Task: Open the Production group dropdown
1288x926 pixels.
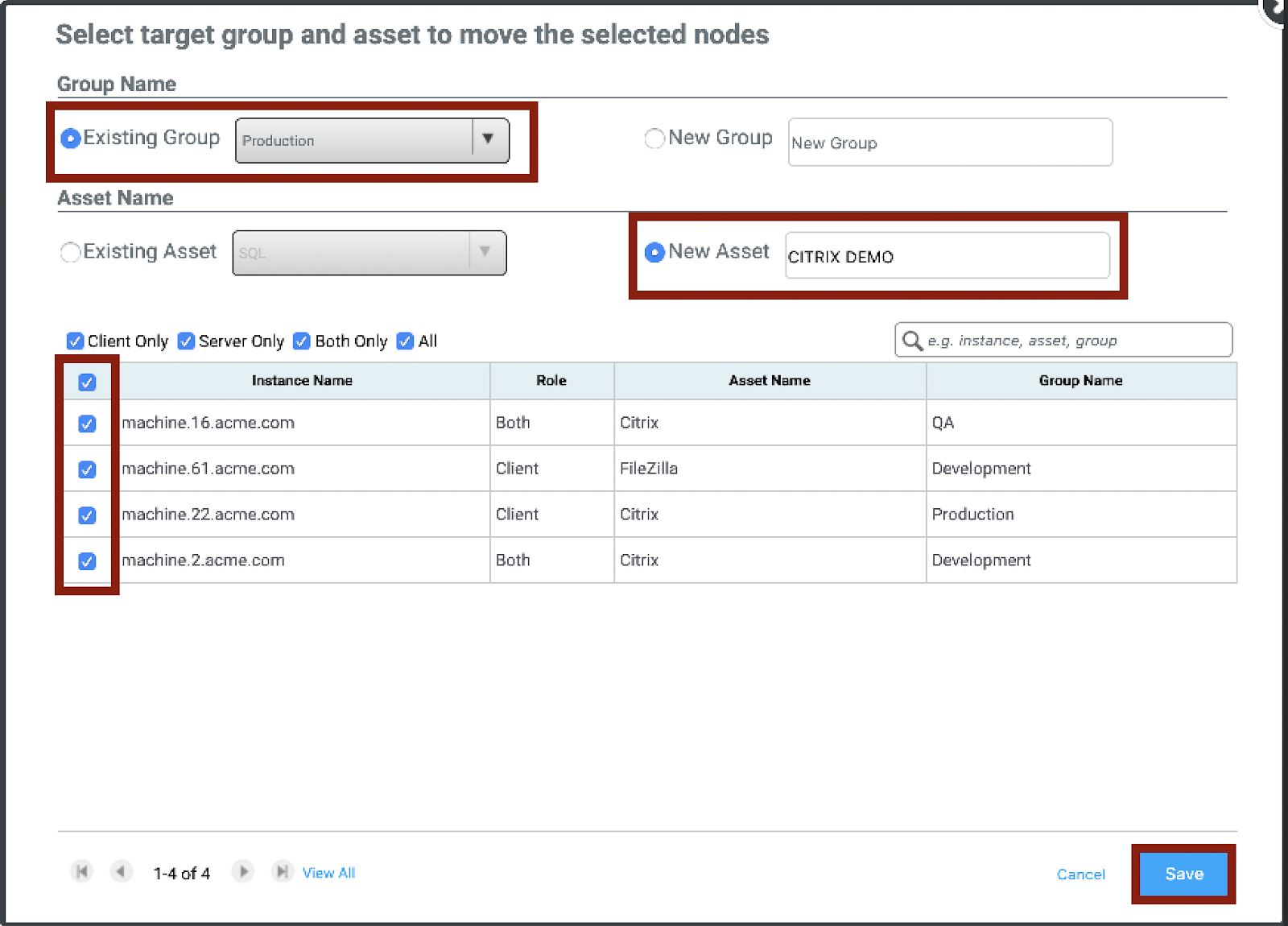Action: coord(488,140)
